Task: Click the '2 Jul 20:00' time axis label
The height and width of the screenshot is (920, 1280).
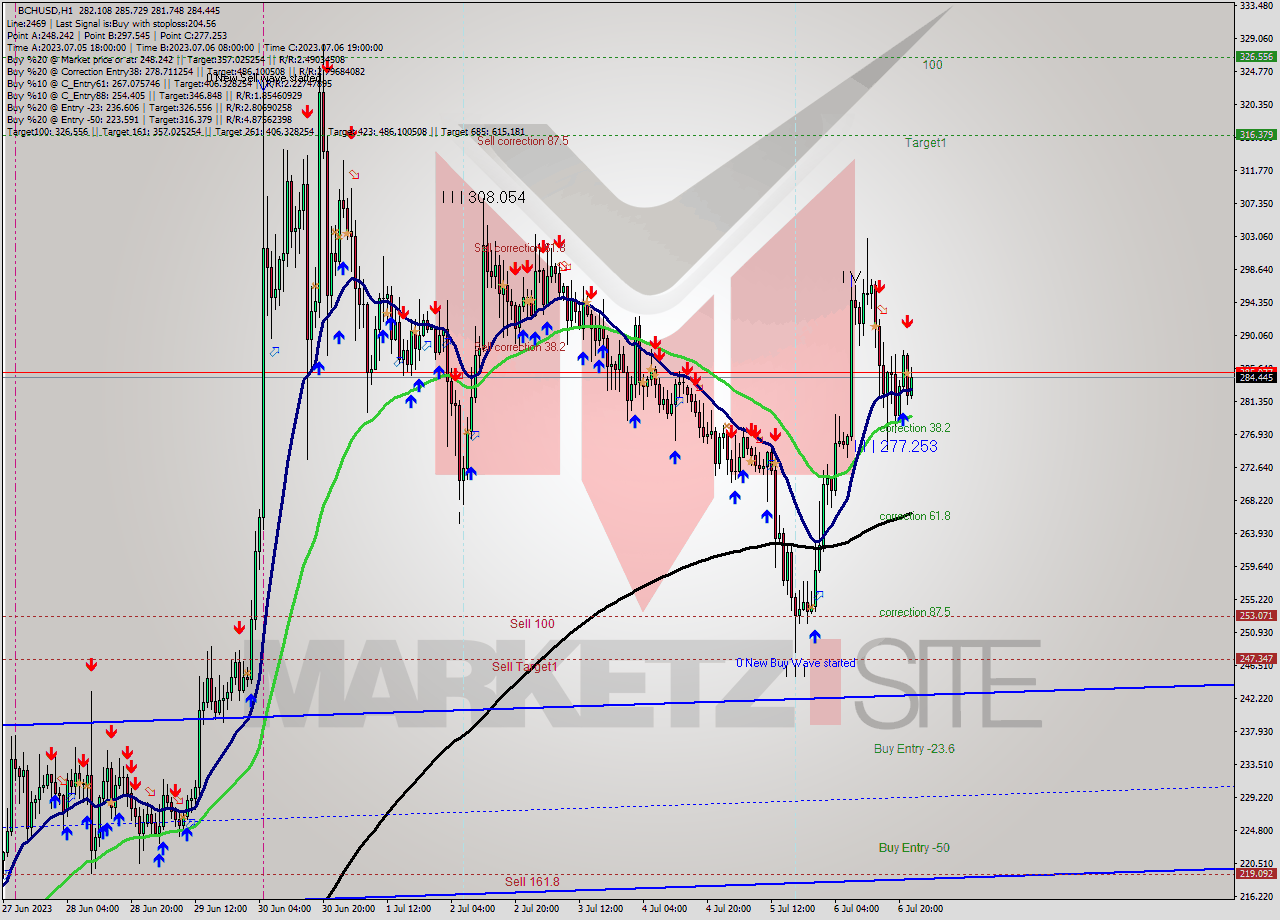Action: coord(537,909)
